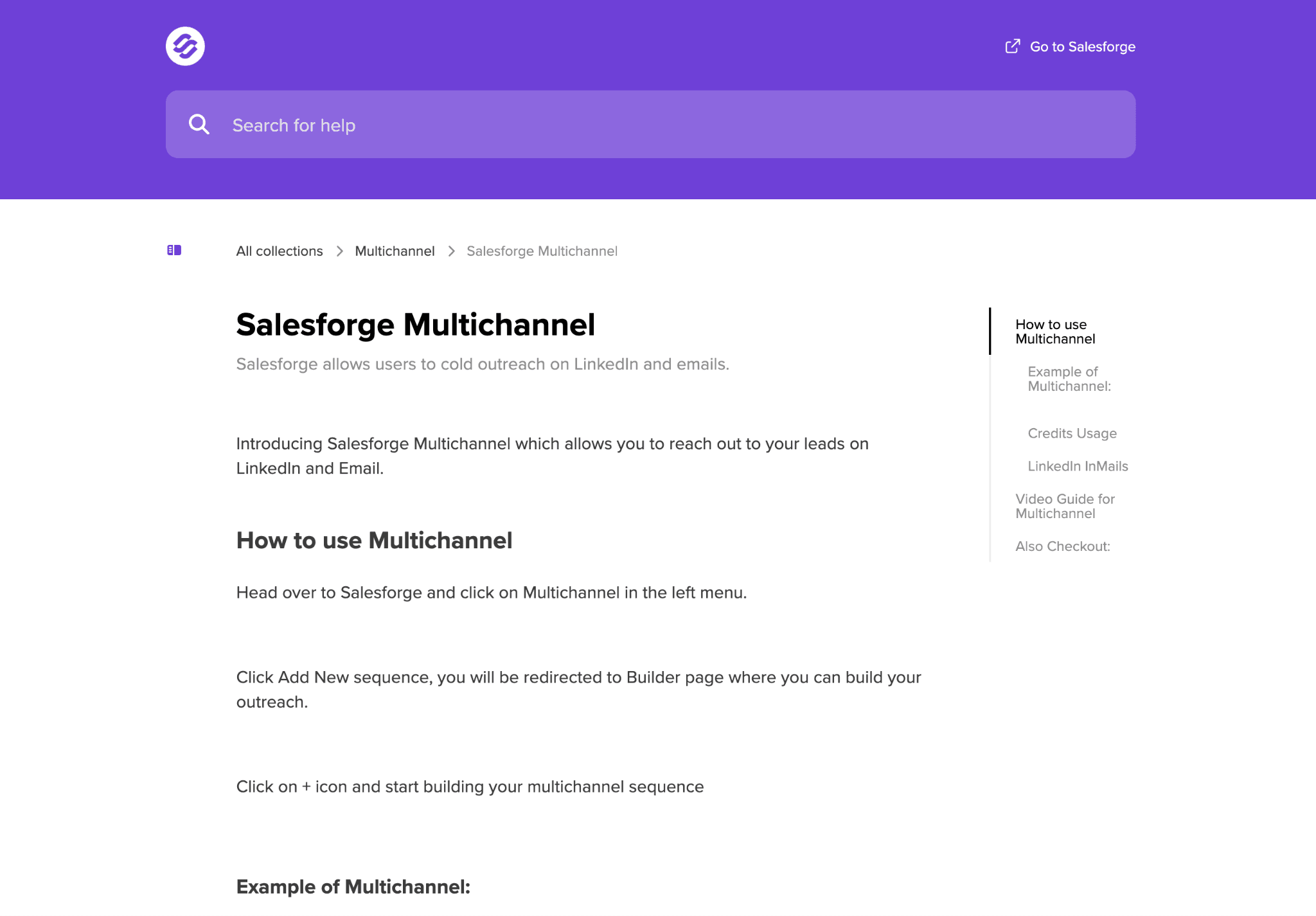This screenshot has height=916, width=1316.
Task: Click the Head over to Salesforge paragraph
Action: (492, 593)
